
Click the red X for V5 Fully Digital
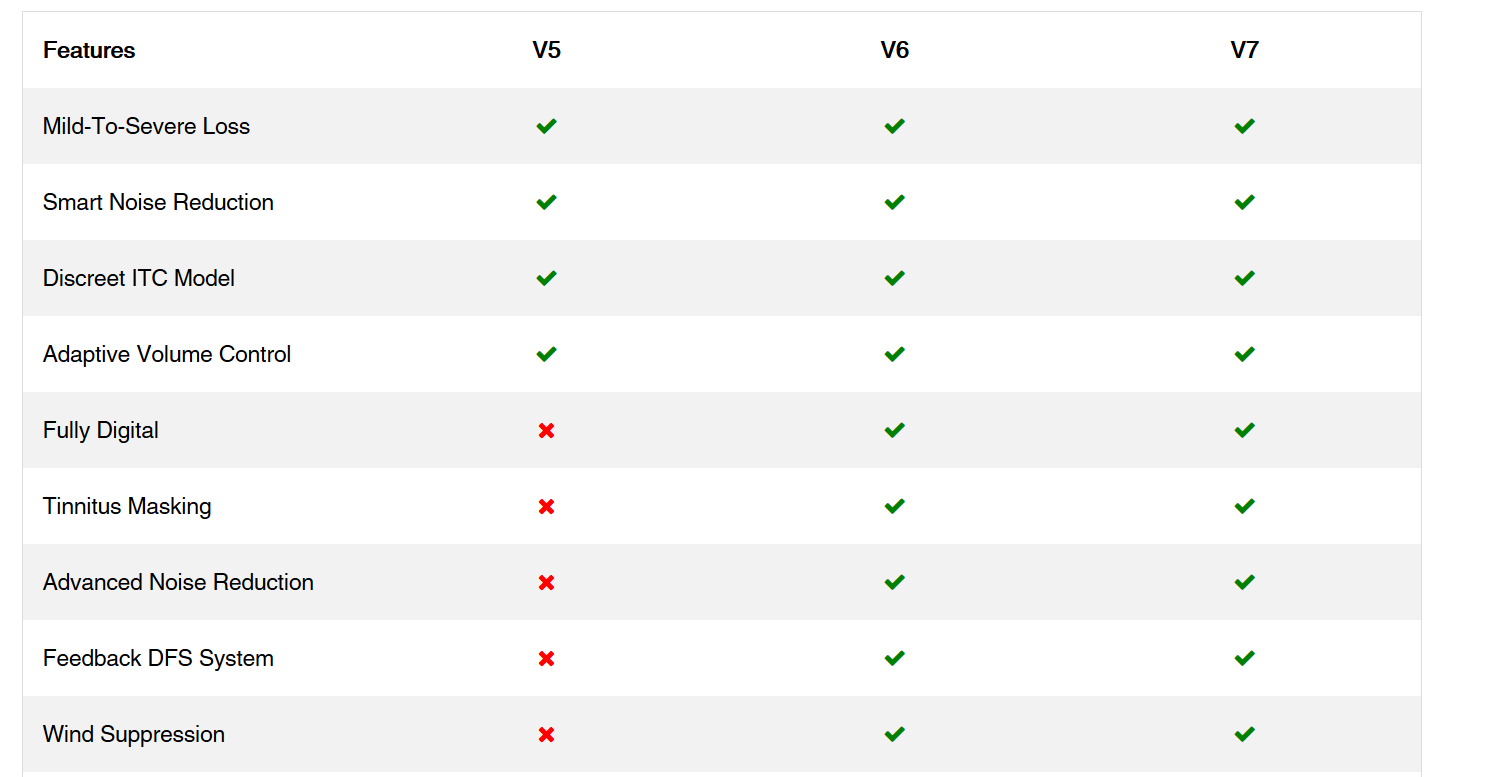coord(546,430)
